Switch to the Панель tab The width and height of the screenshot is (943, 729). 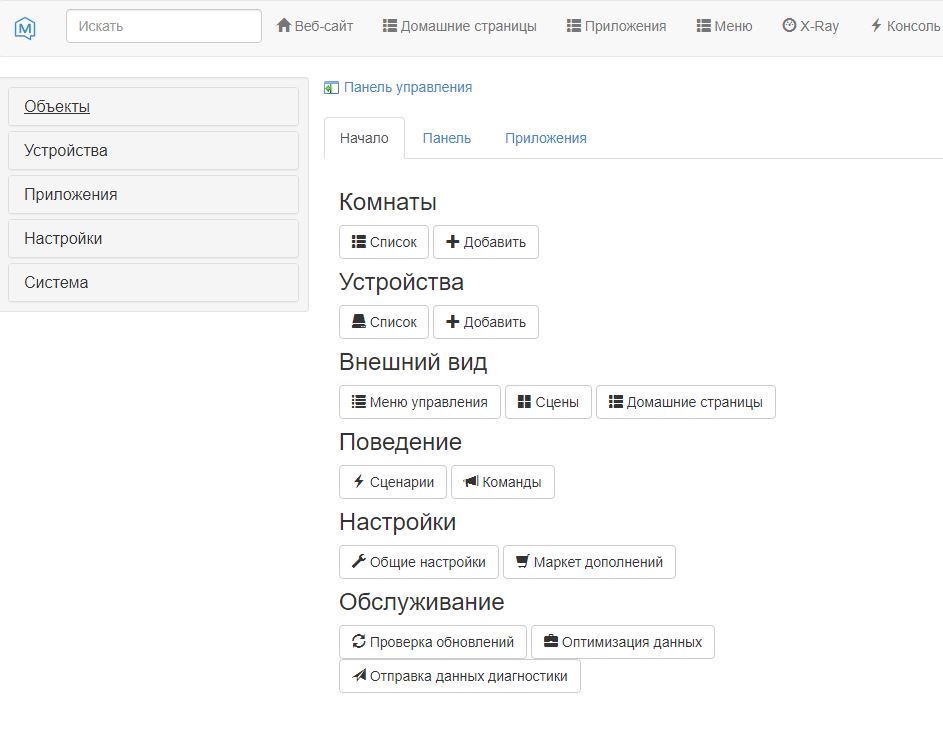click(447, 138)
